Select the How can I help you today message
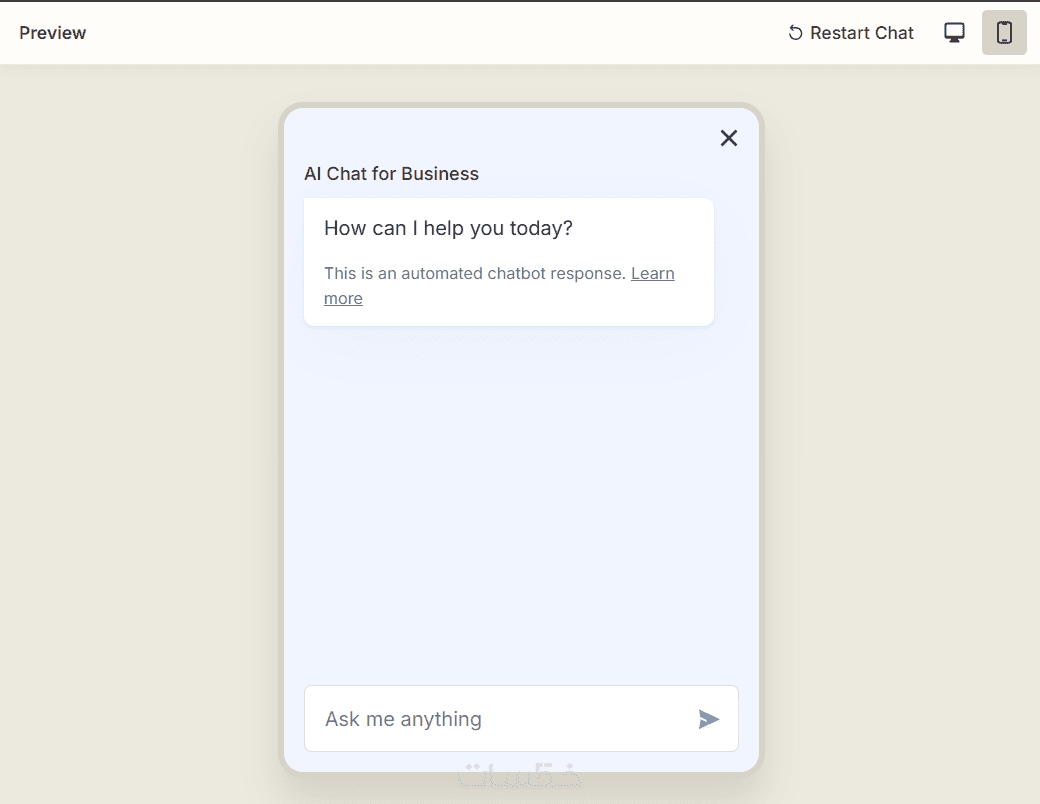Image resolution: width=1040 pixels, height=804 pixels. 448,228
